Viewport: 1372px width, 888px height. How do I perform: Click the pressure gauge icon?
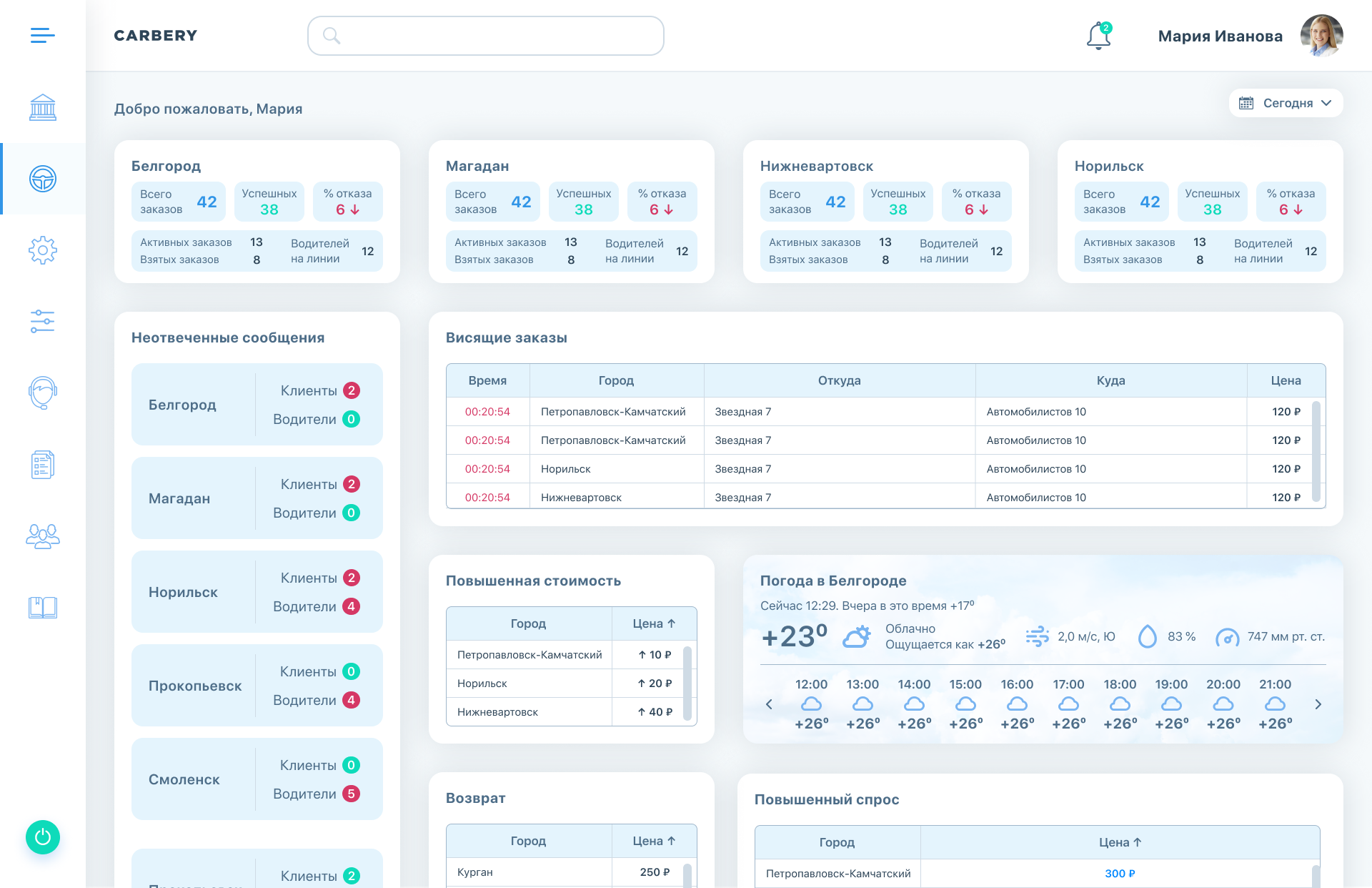[1227, 637]
